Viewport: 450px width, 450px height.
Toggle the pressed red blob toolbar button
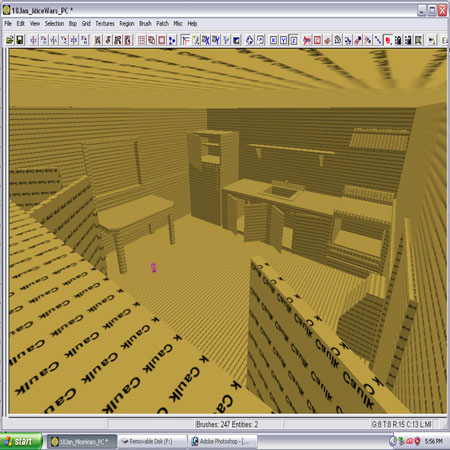[388, 40]
